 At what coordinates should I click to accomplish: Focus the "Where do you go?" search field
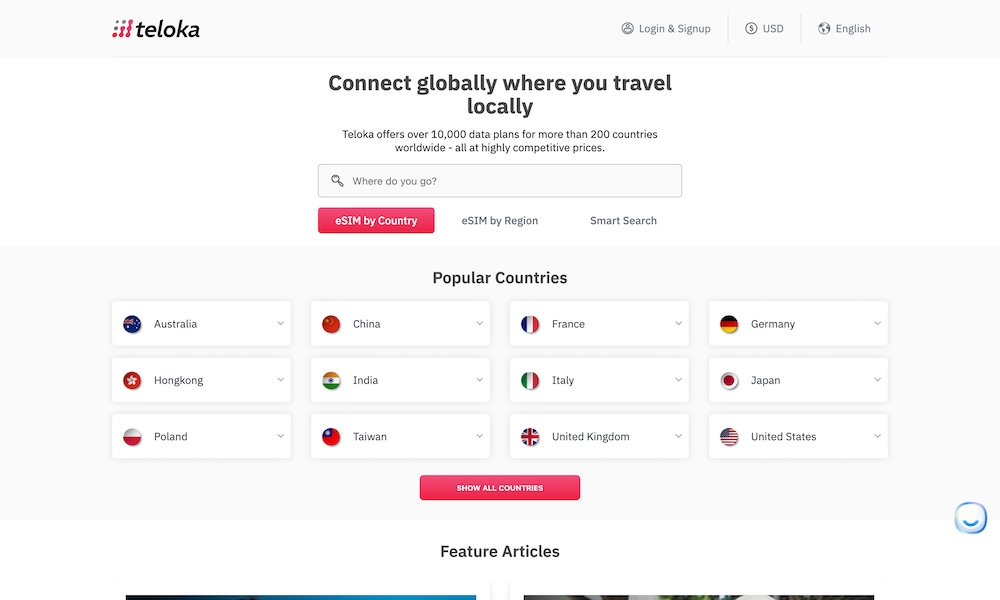pos(510,181)
